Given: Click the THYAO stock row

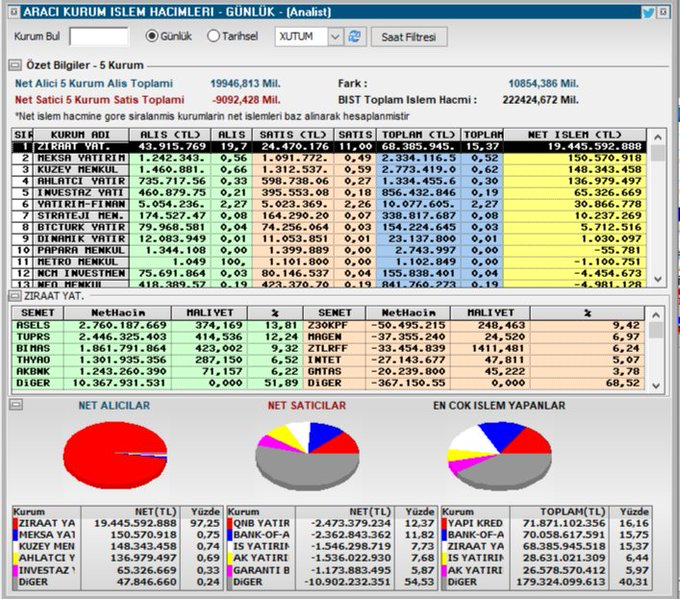Looking at the screenshot, I should pos(157,360).
